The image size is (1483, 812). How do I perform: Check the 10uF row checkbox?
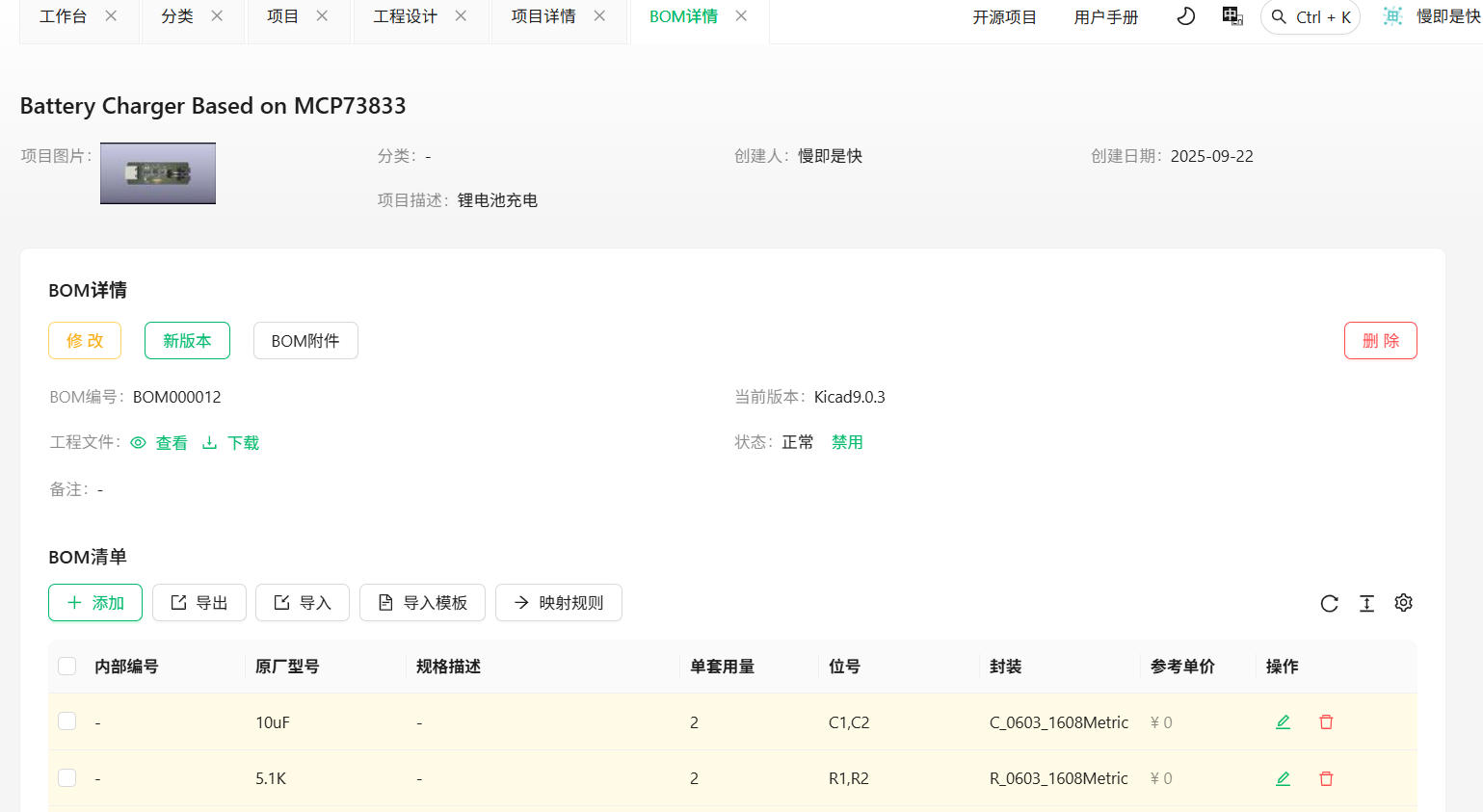[67, 721]
